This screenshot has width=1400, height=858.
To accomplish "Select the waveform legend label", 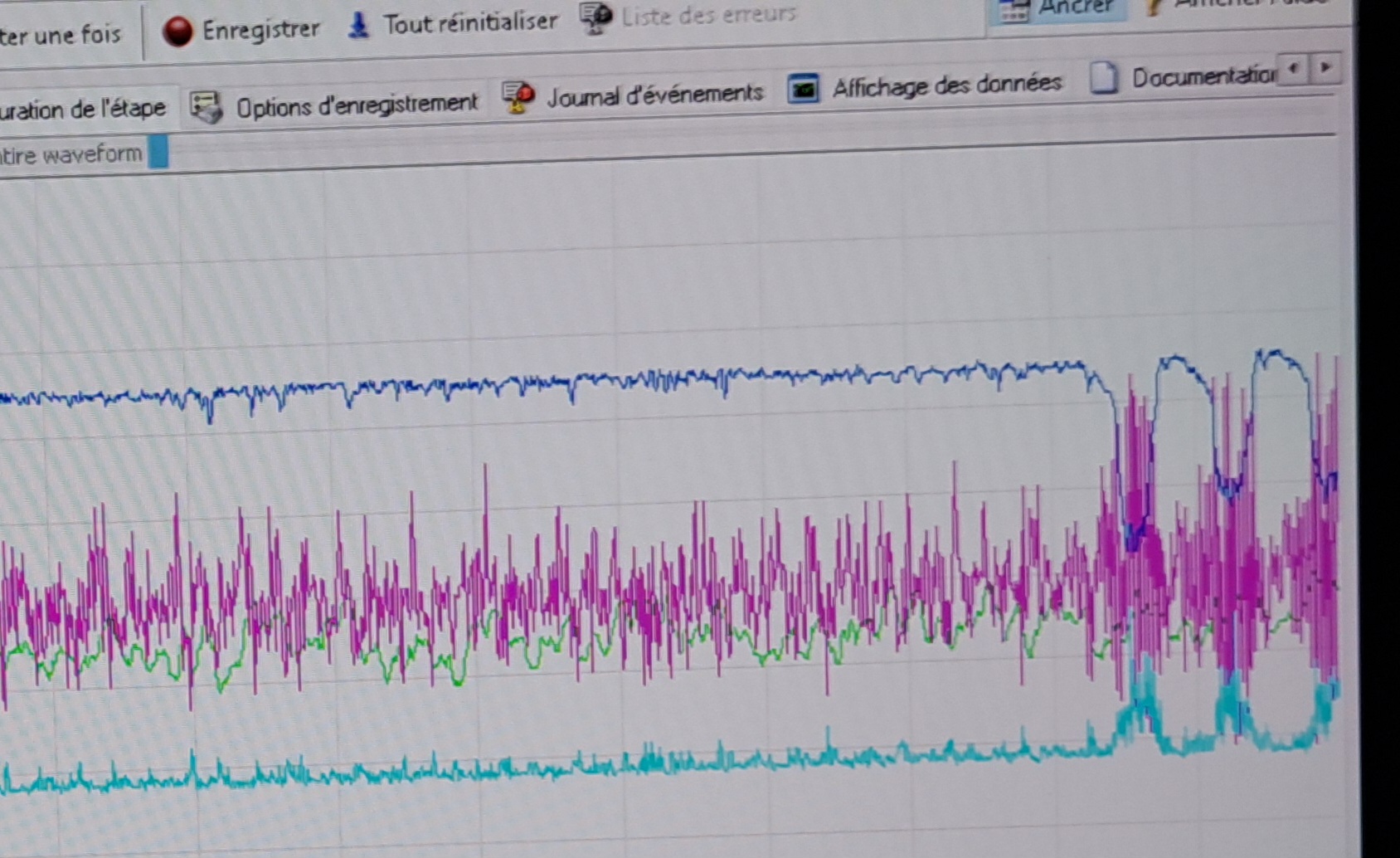I will click(70, 155).
